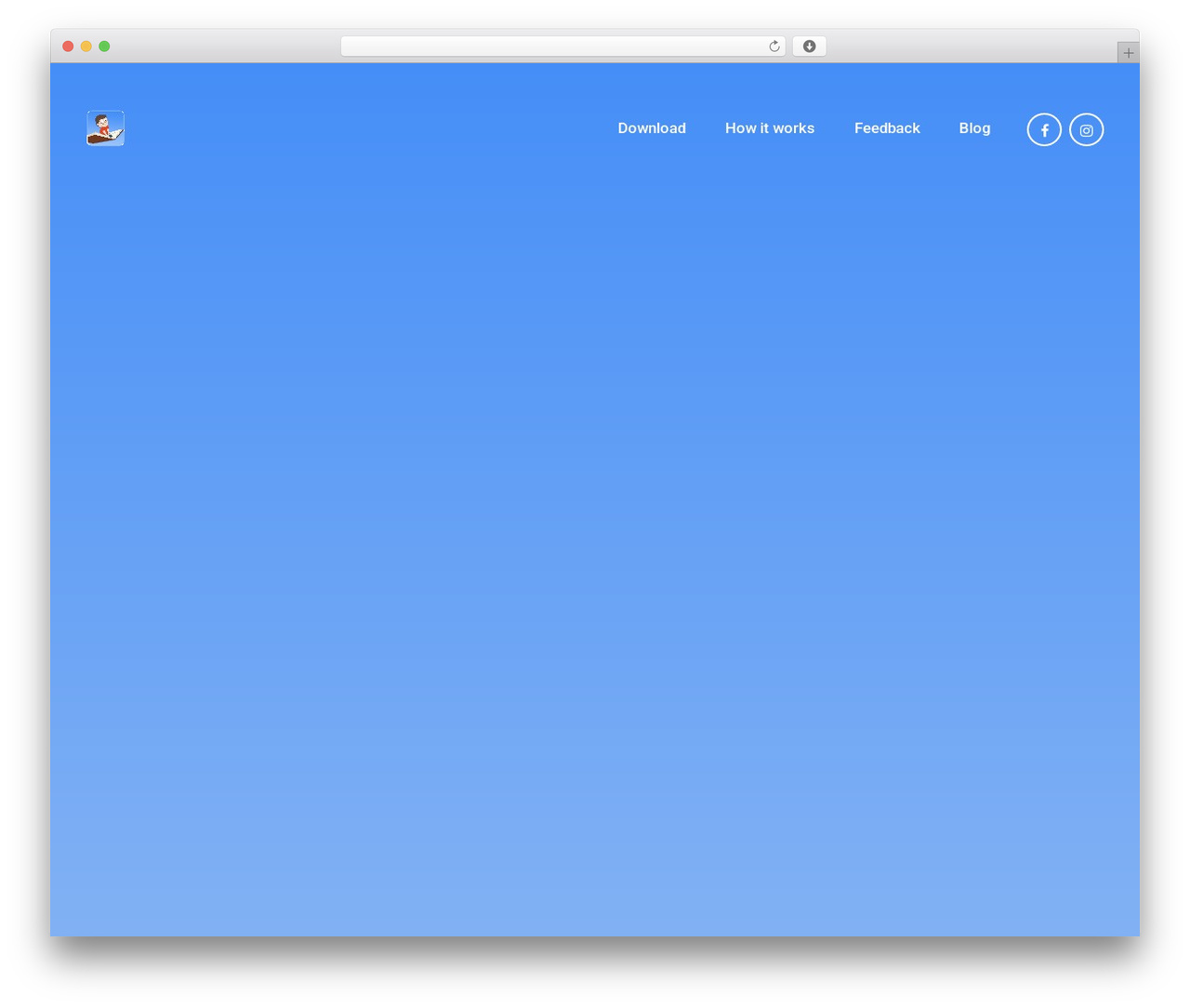Open a new tab with the plus button

[1128, 53]
